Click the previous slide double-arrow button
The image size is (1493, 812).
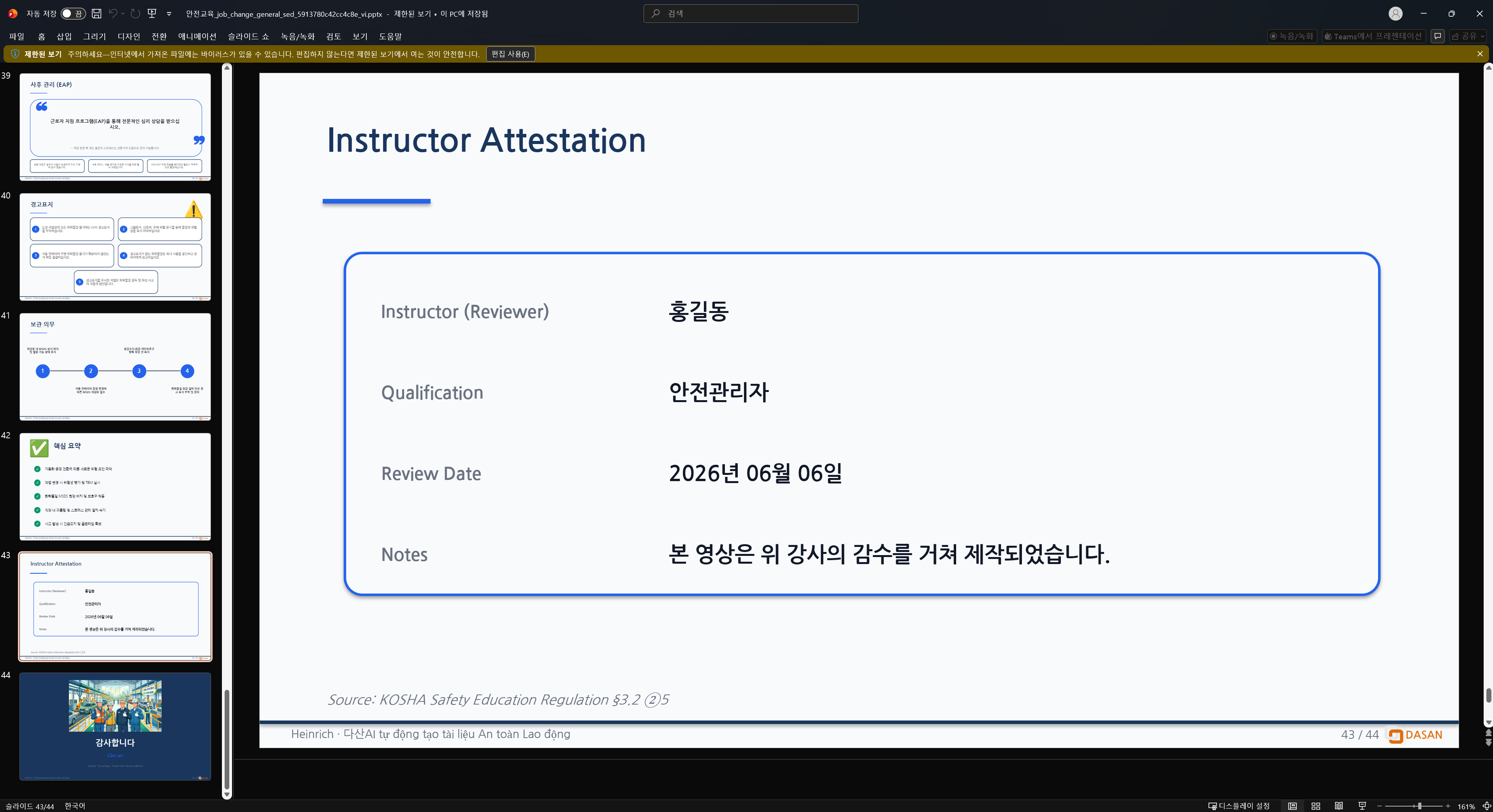[1488, 733]
